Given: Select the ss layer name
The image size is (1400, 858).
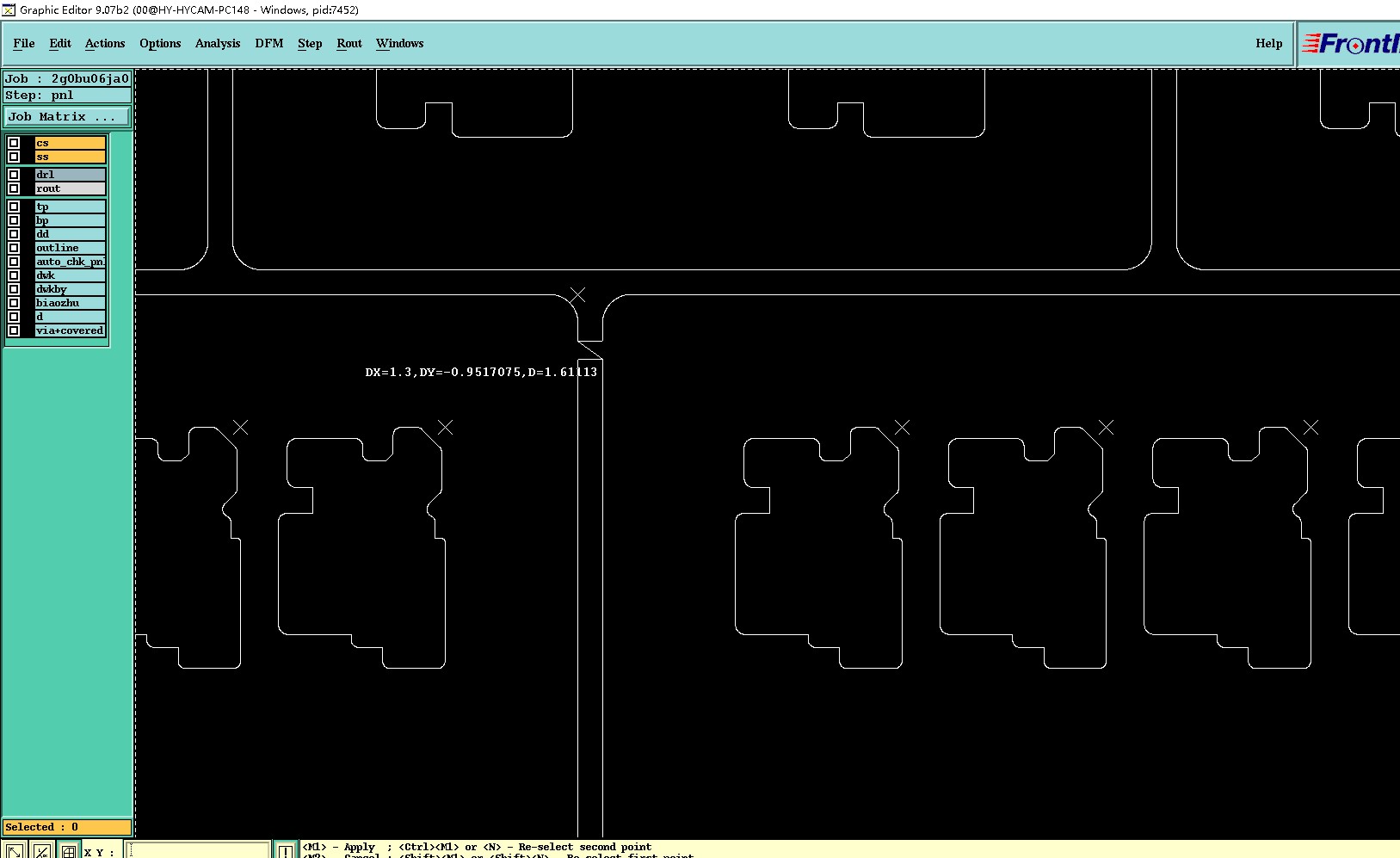Looking at the screenshot, I should (70, 157).
